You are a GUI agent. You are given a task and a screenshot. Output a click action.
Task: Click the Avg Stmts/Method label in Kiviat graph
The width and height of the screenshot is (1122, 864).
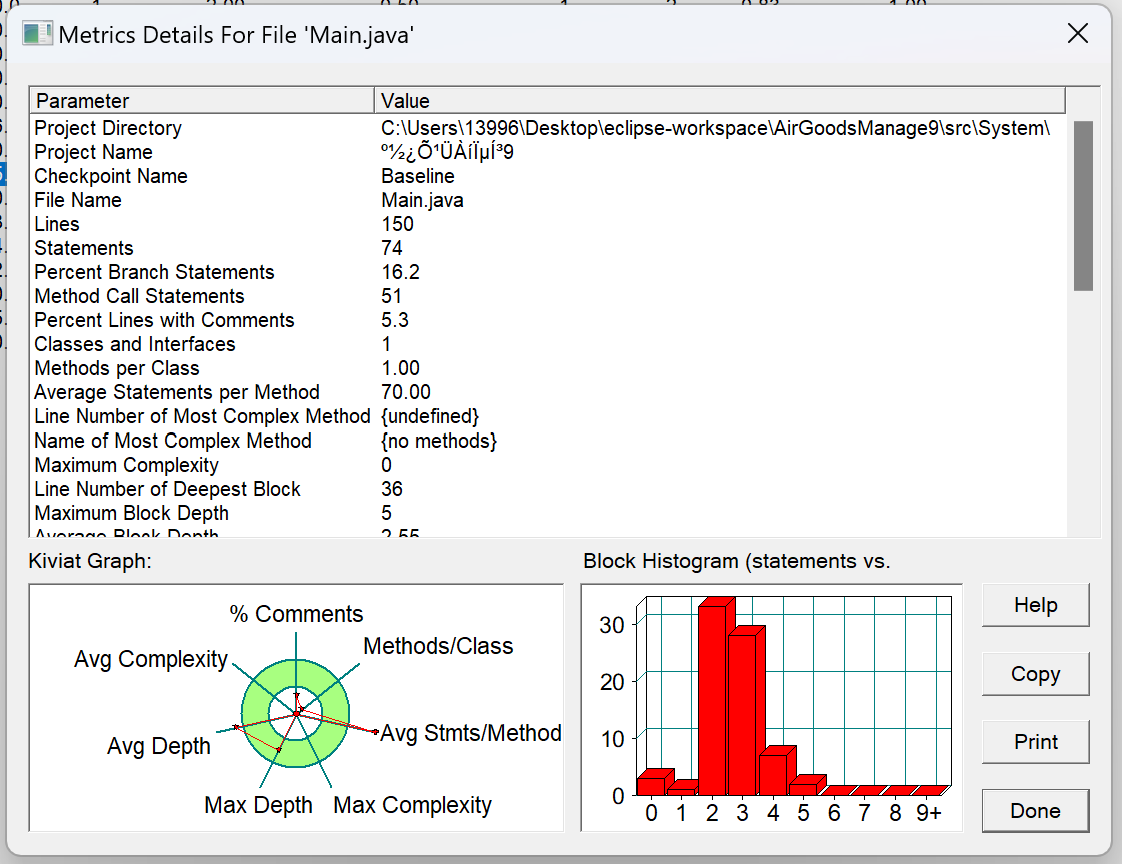click(471, 733)
